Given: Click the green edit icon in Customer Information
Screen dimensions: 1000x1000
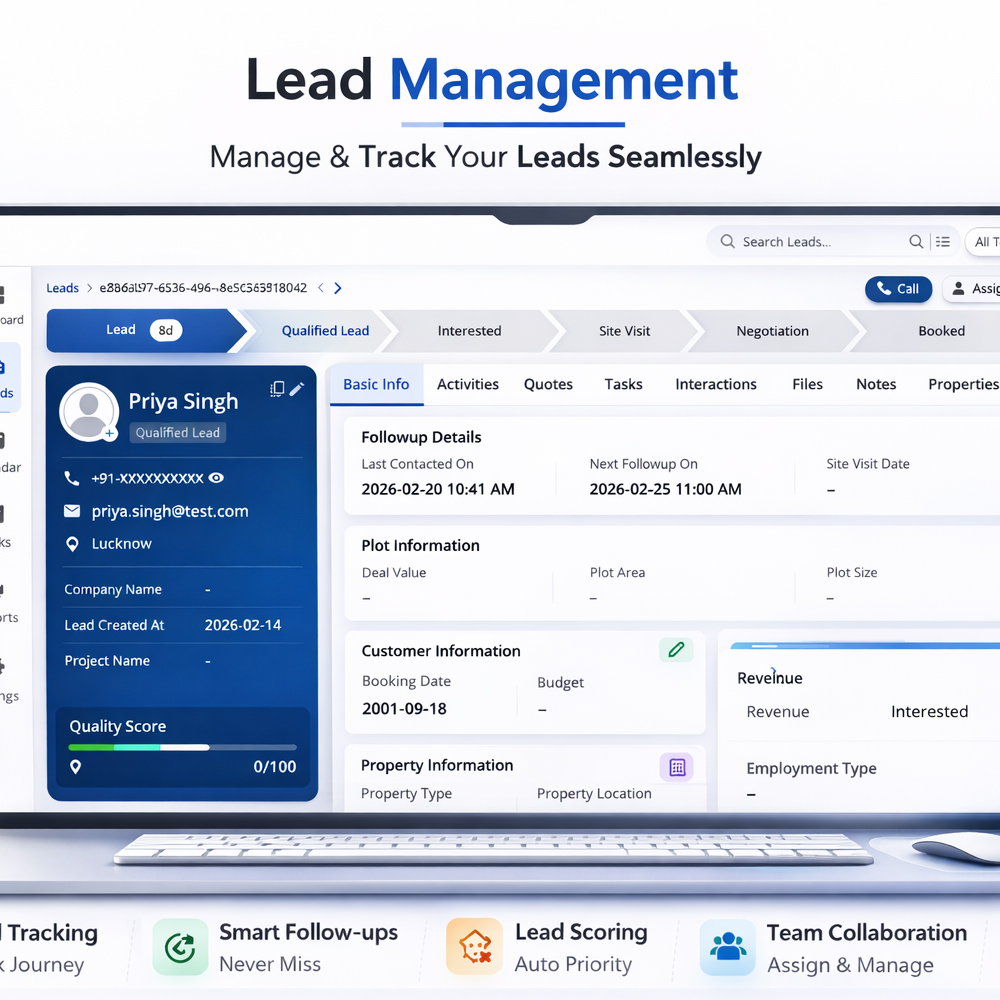Looking at the screenshot, I should pyautogui.click(x=676, y=650).
